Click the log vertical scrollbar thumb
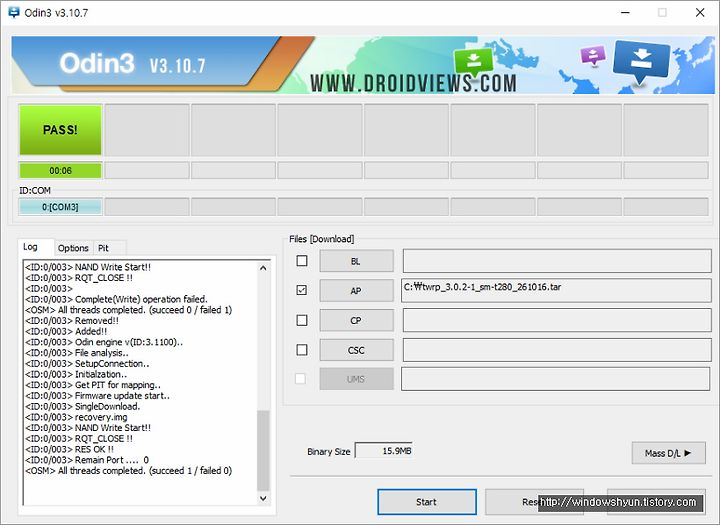 point(263,451)
